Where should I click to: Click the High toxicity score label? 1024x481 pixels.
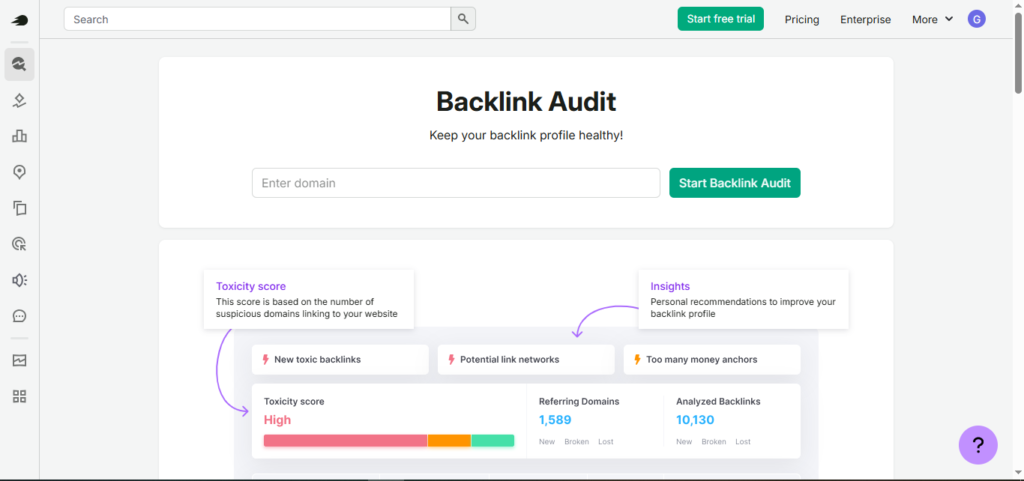tap(278, 420)
